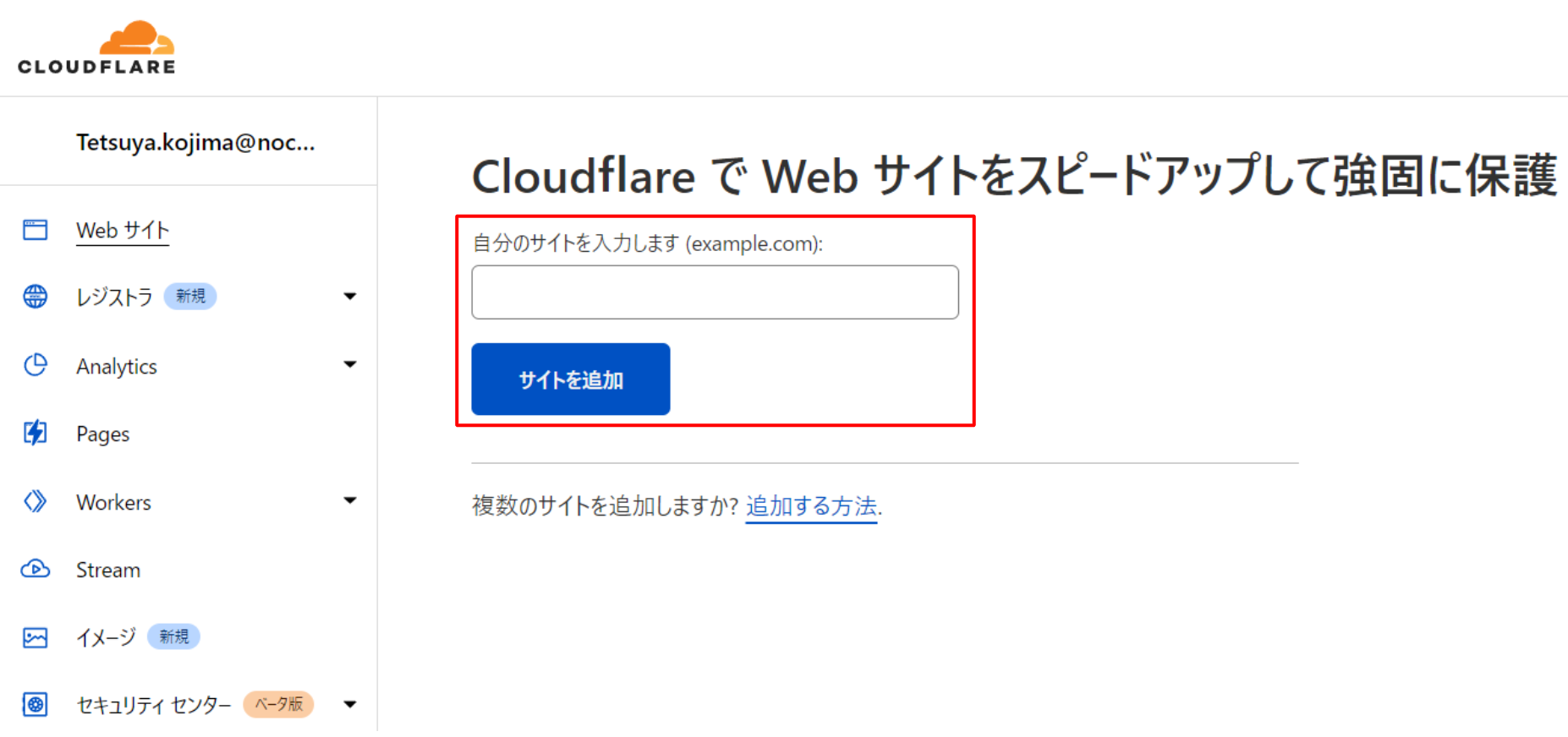Viewport: 1568px width, 737px height.
Task: Open the Stream sidebar item
Action: [108, 570]
